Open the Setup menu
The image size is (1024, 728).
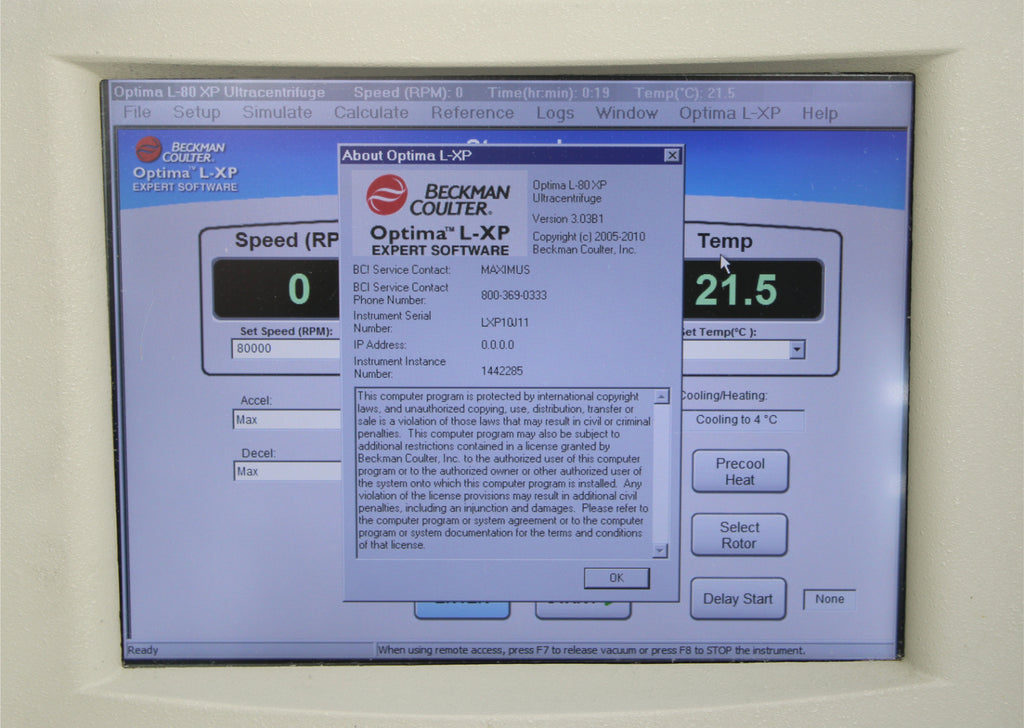point(197,112)
